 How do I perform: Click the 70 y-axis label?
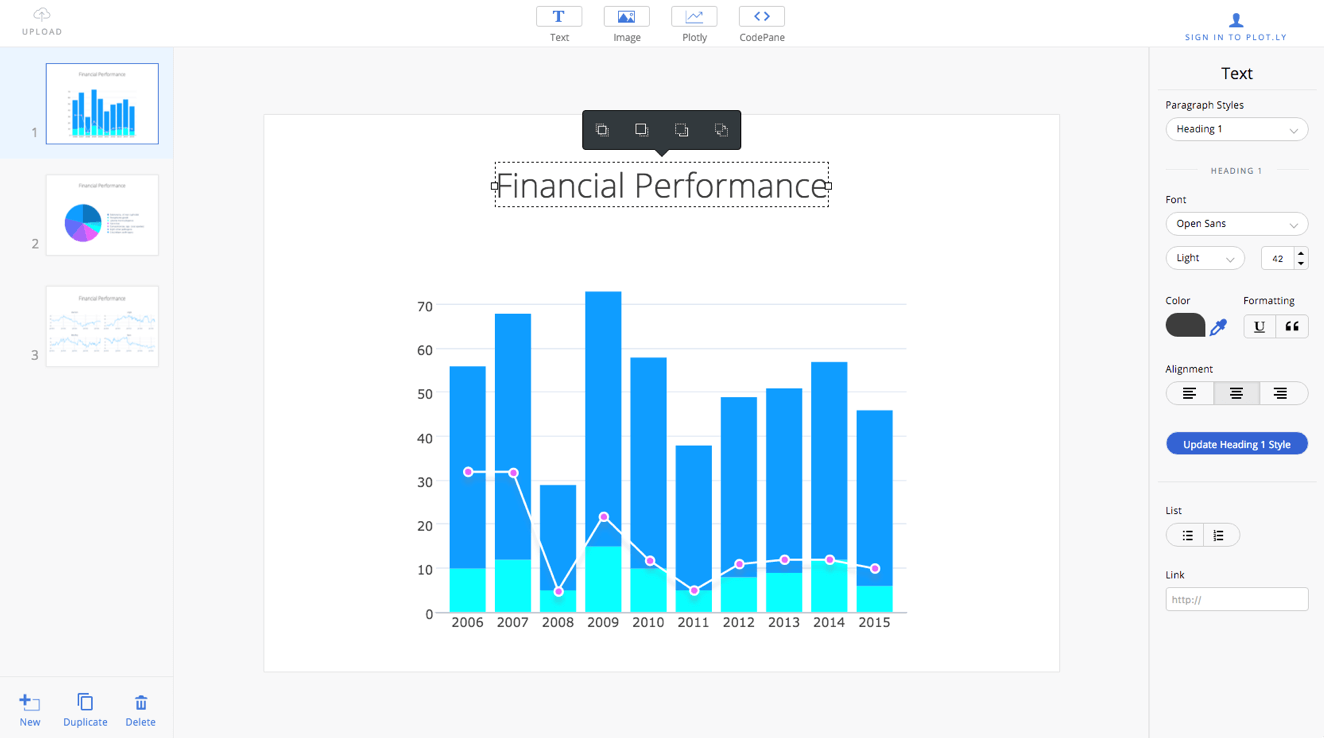click(x=424, y=306)
